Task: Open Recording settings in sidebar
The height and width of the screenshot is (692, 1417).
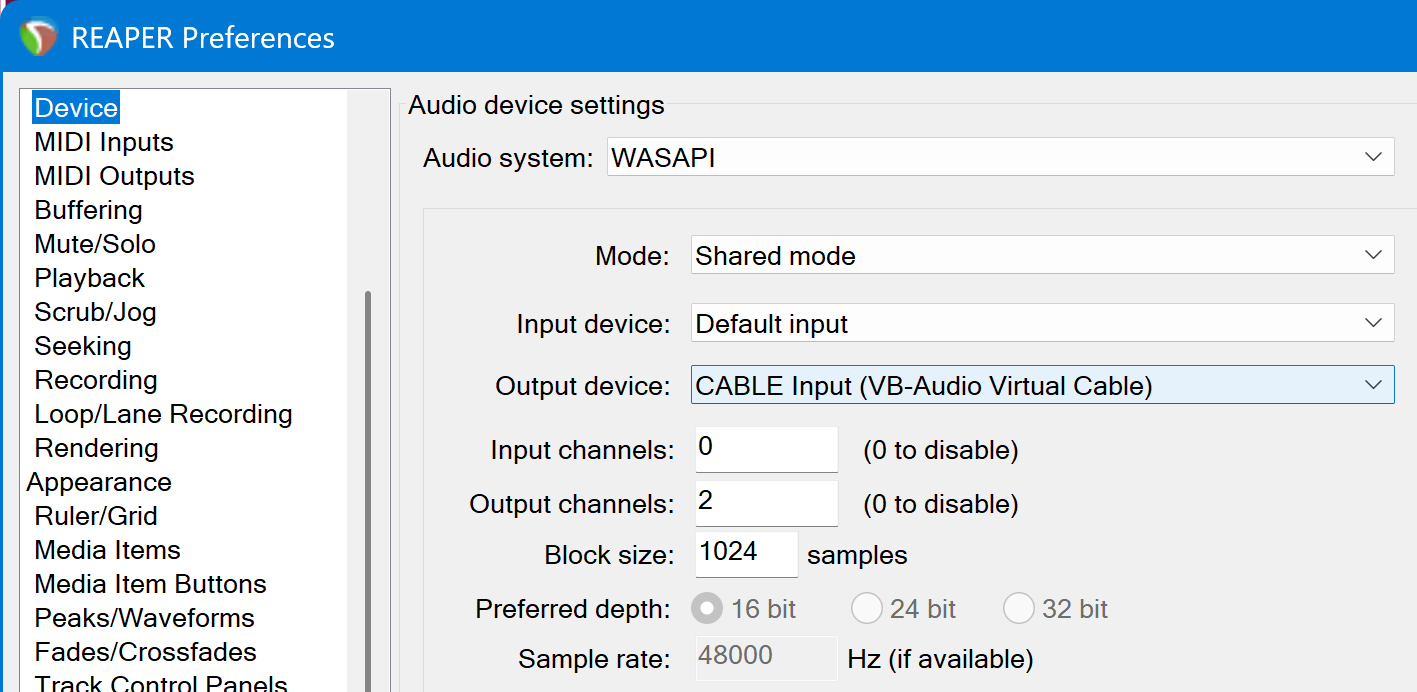Action: 96,380
